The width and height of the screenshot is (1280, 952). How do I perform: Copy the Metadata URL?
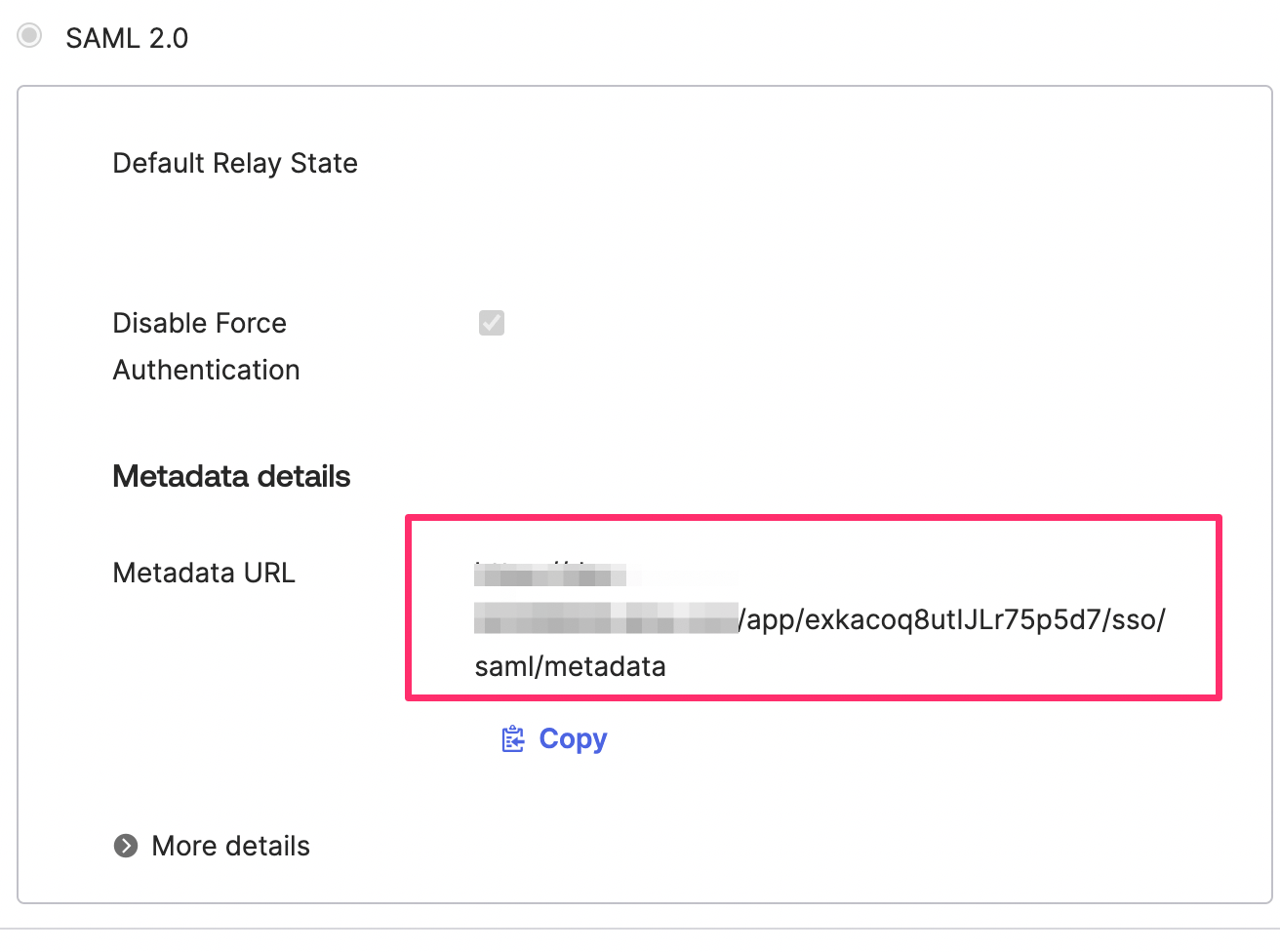coord(554,739)
